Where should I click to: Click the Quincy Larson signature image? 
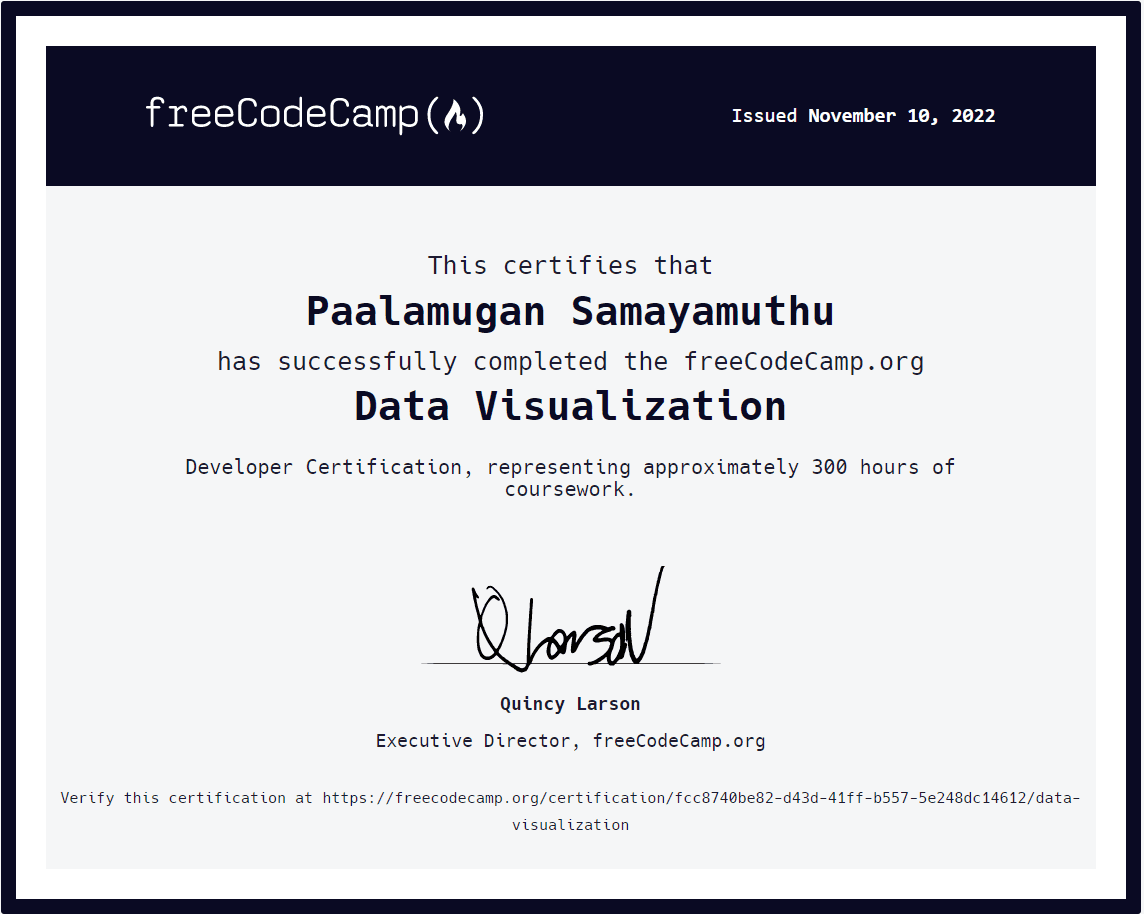[570, 619]
